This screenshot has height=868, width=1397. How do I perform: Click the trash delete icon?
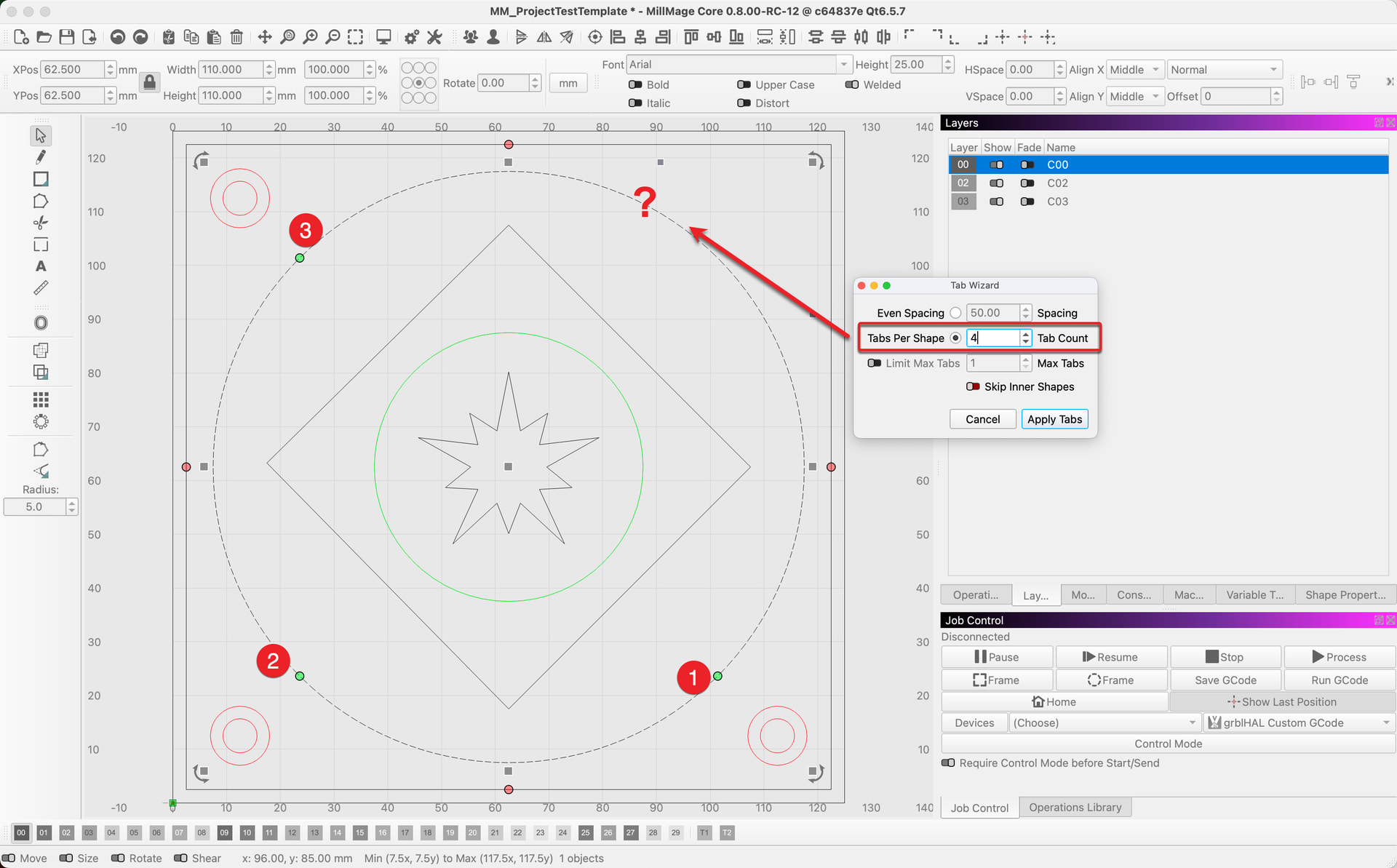[x=236, y=37]
